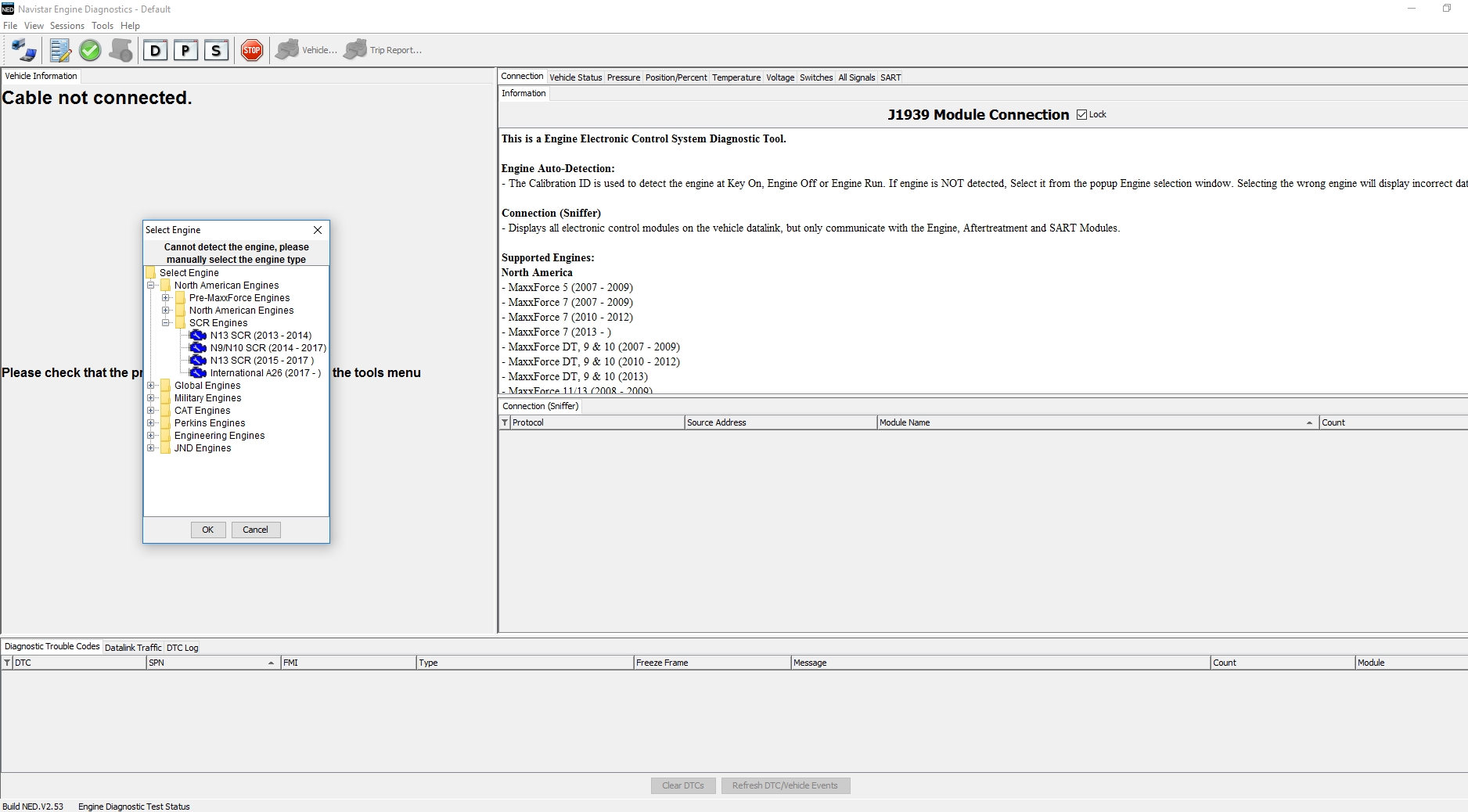Click the Refresh DTC/Vehicle Events button
Viewport: 1468px width, 812px height.
tap(785, 785)
